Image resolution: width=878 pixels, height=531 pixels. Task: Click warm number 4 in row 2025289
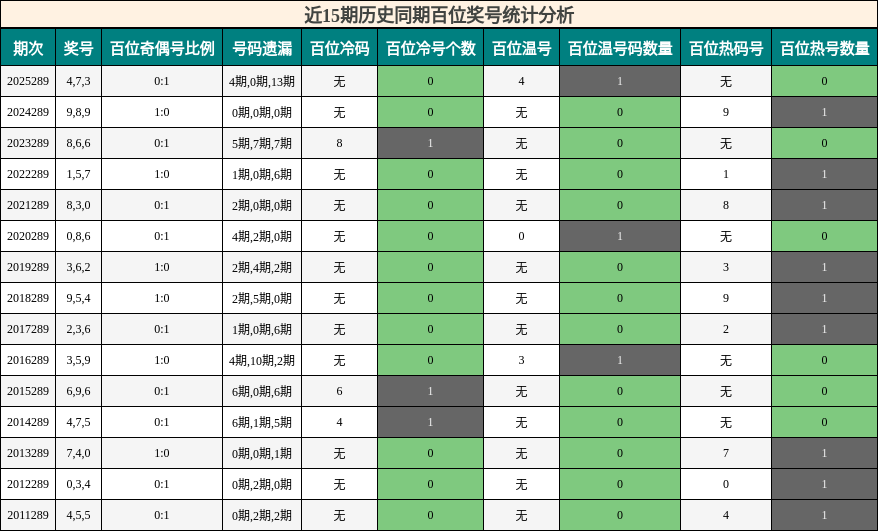(x=521, y=81)
